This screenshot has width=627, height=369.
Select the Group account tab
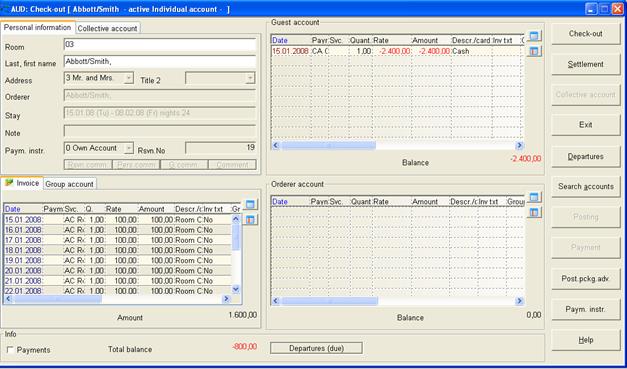coord(69,184)
